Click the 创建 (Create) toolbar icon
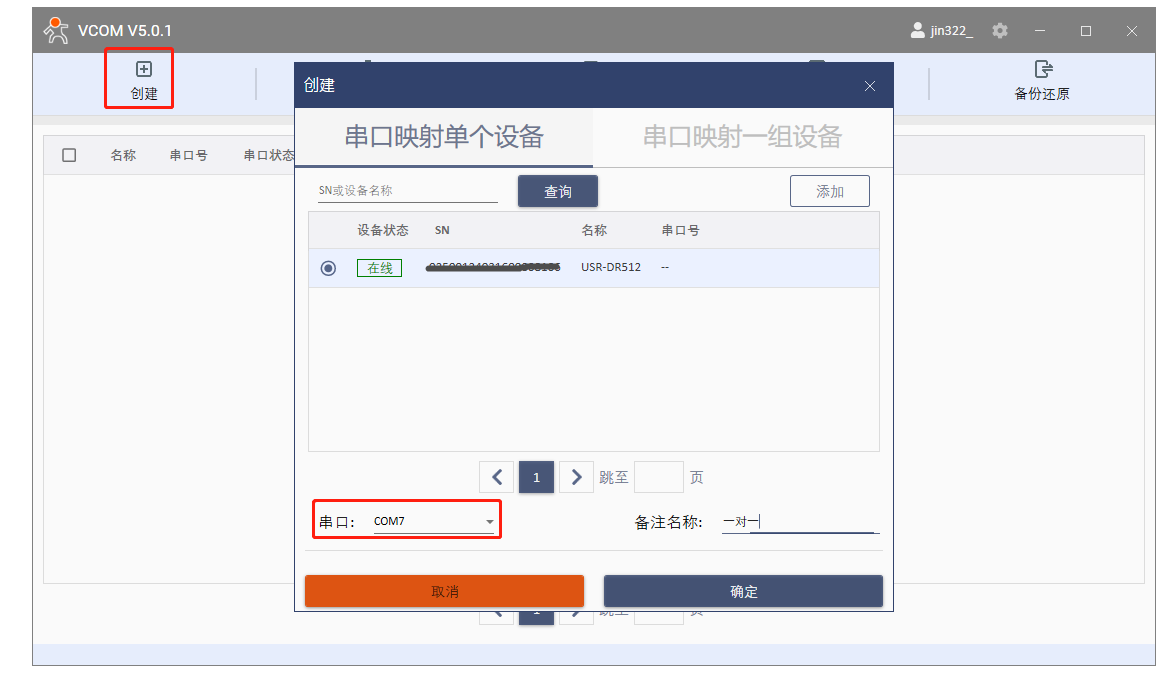 [x=143, y=70]
